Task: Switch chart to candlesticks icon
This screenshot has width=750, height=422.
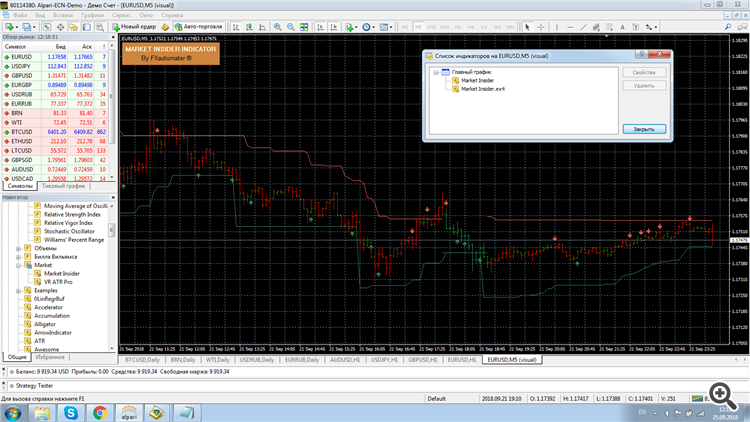Action: [x=249, y=27]
